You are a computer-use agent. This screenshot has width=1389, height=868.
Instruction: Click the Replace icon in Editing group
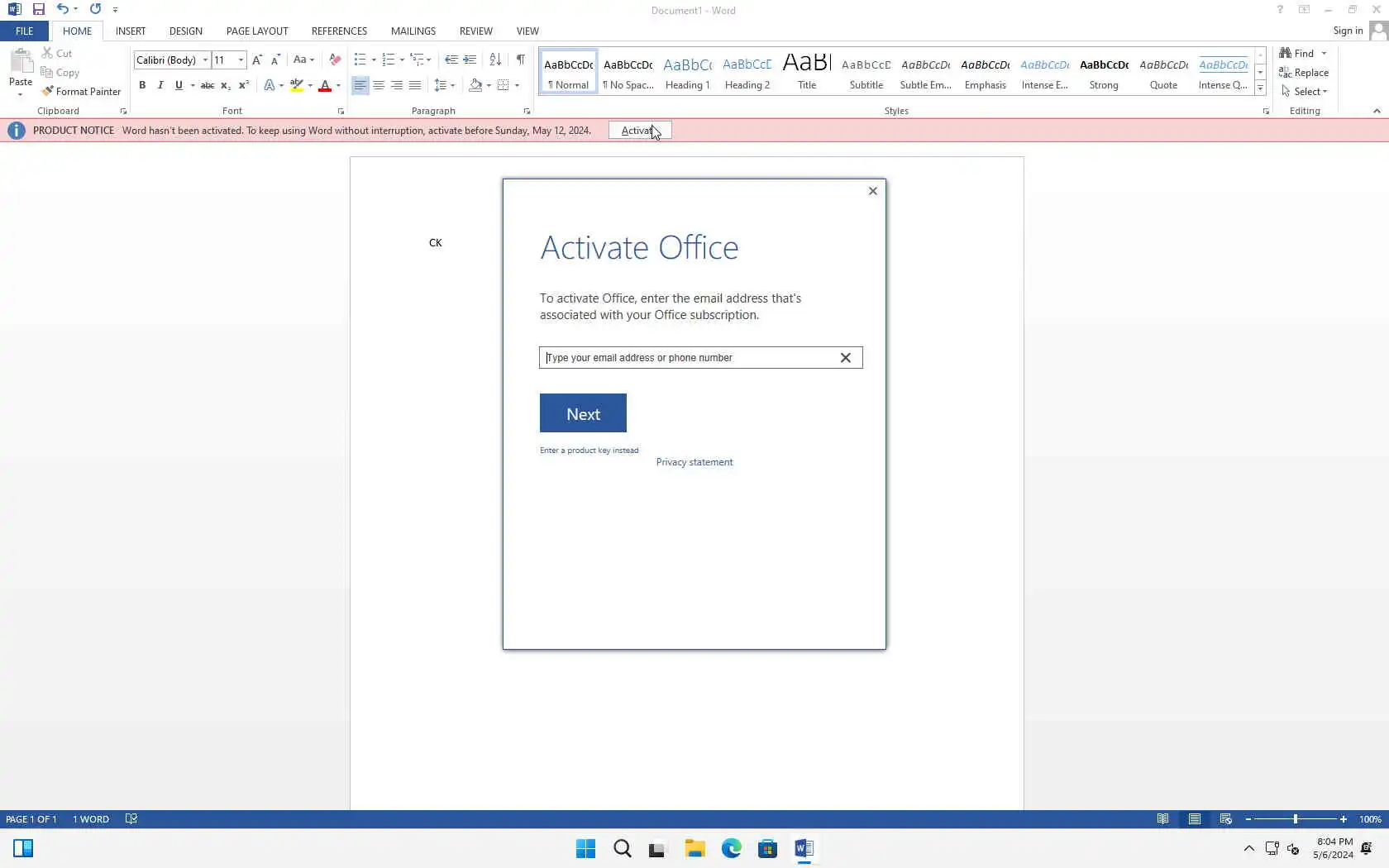(x=1286, y=73)
